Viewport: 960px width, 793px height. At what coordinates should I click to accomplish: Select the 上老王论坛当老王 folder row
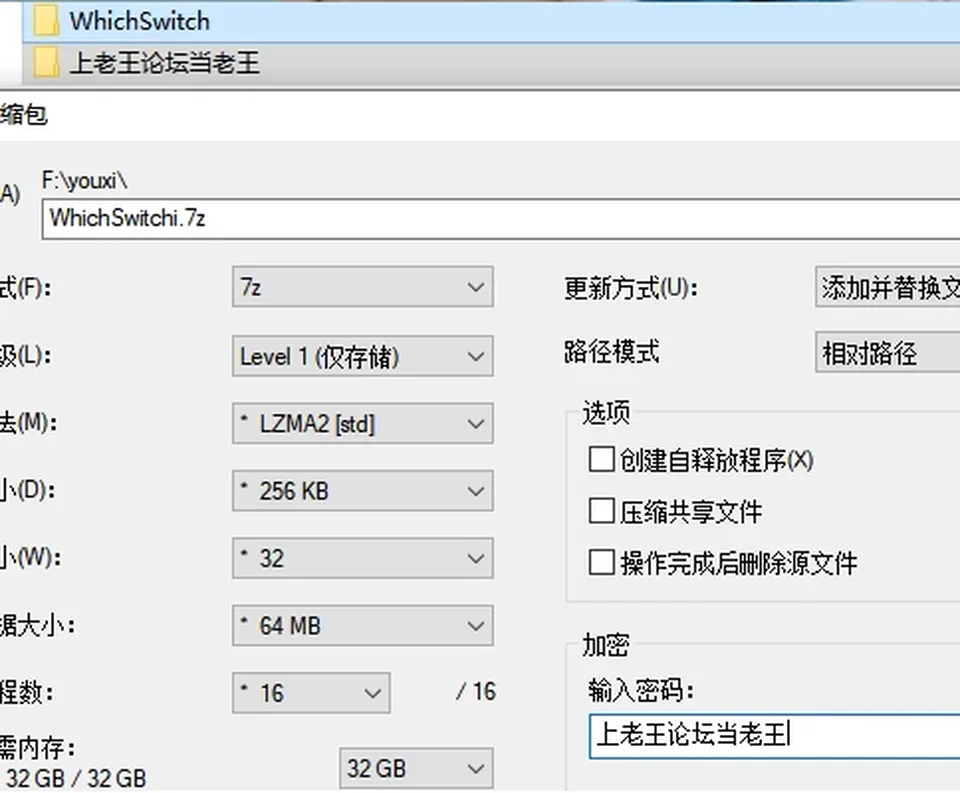pos(491,64)
